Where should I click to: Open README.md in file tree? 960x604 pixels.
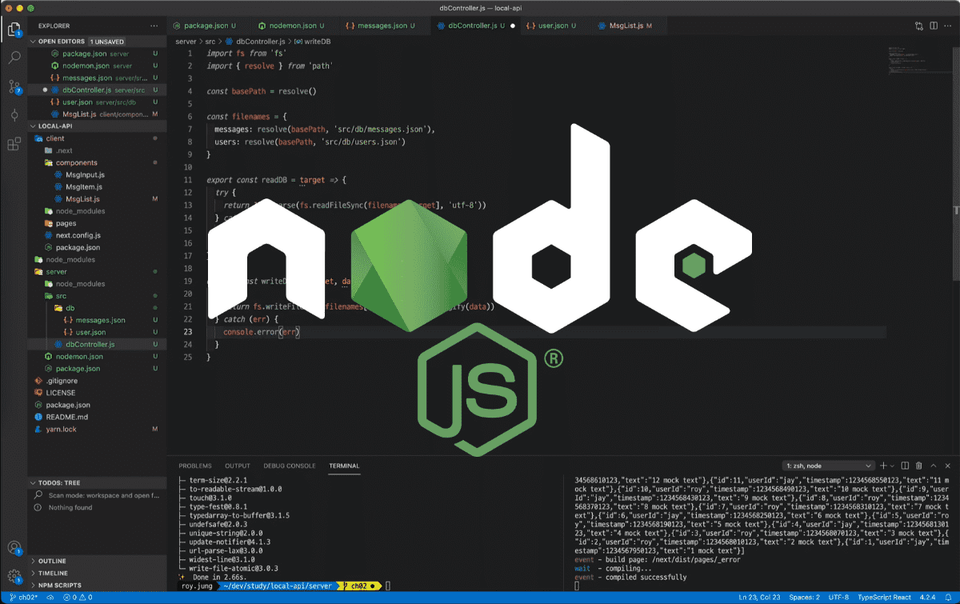[x=97, y=417]
